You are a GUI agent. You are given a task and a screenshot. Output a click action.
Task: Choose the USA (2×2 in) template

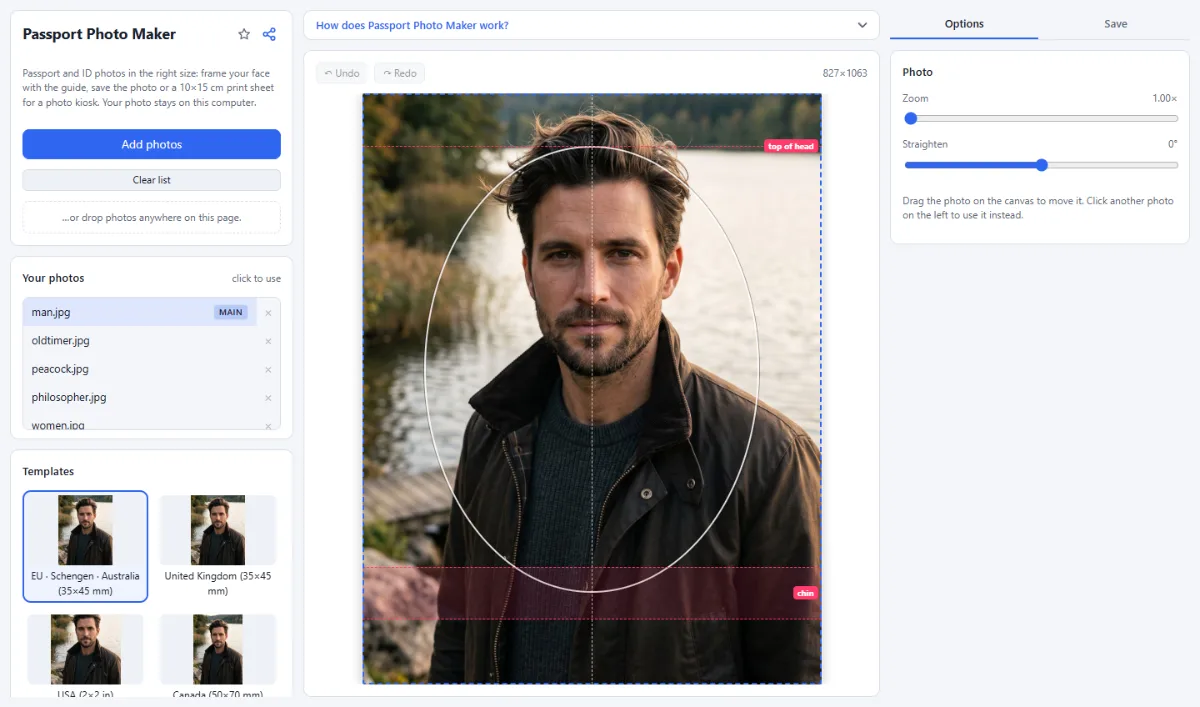[85, 656]
